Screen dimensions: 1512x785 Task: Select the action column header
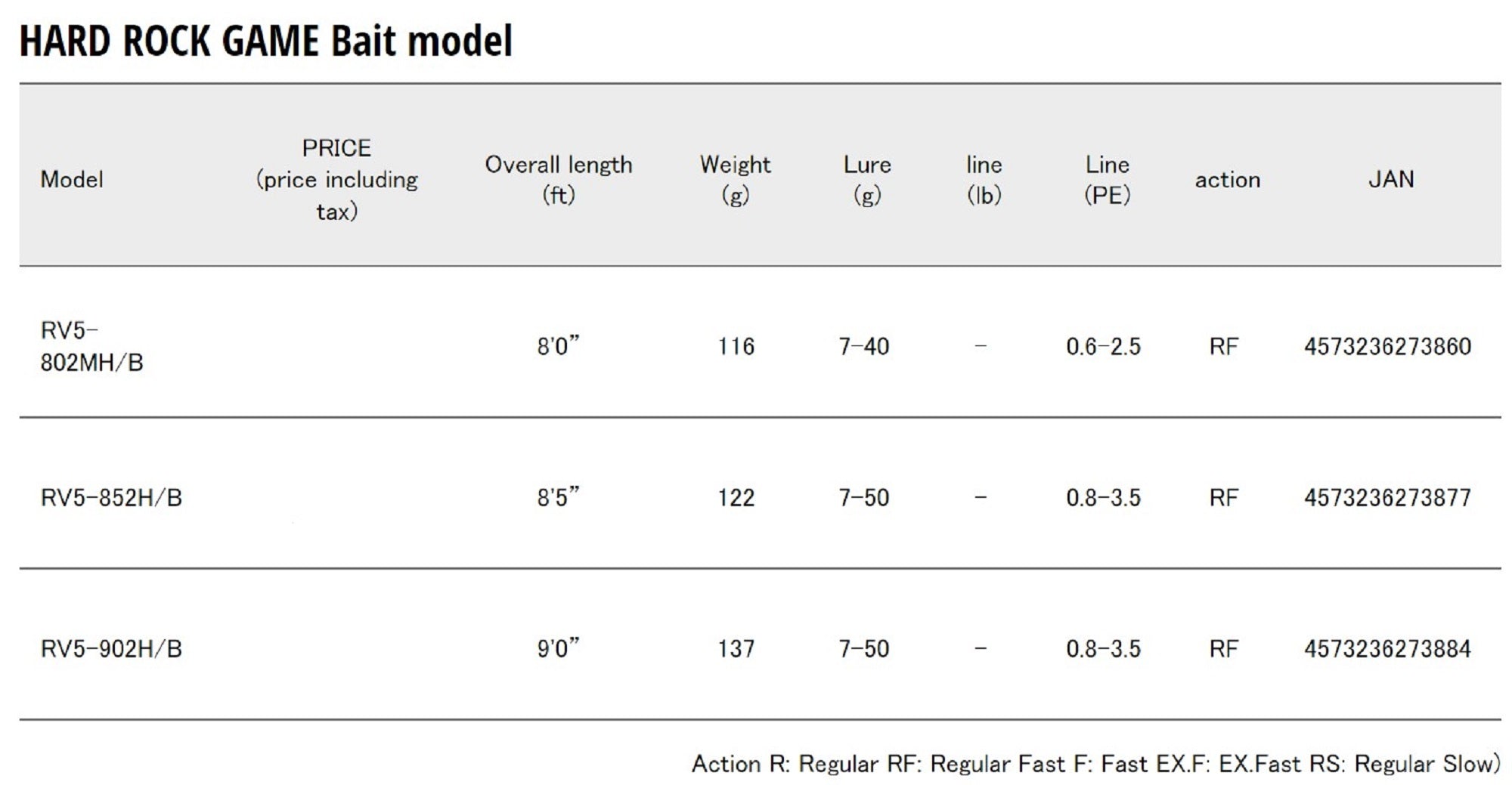pyautogui.click(x=1227, y=180)
